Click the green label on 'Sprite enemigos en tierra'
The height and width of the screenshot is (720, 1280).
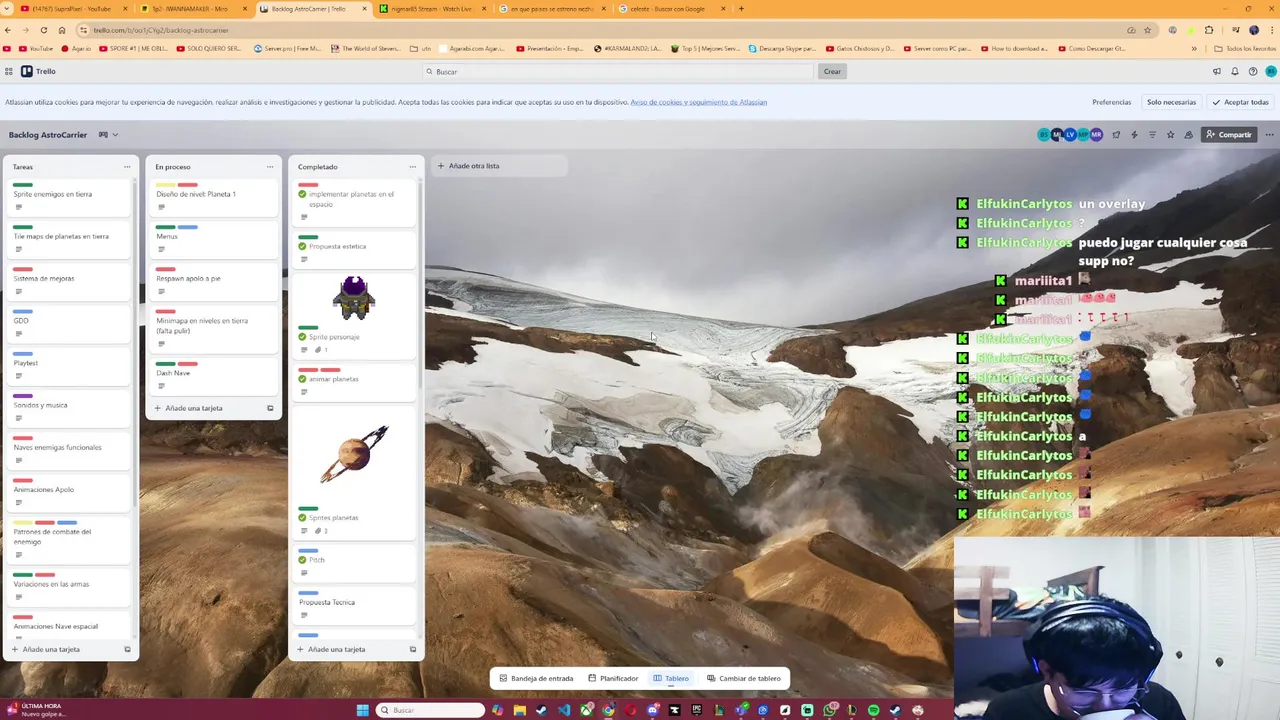coord(22,185)
